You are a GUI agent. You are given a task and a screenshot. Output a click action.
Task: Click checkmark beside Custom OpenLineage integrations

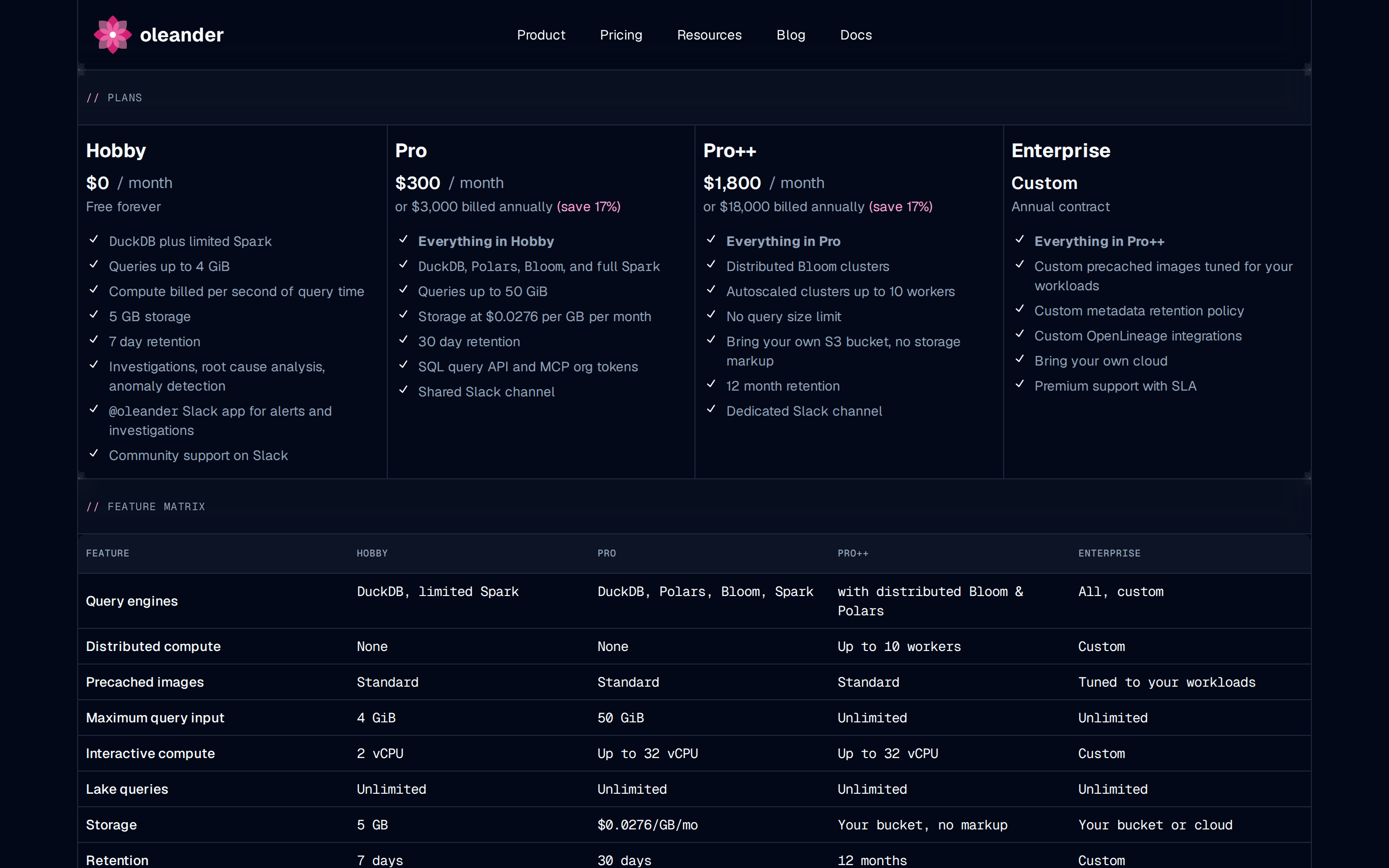(x=1020, y=334)
